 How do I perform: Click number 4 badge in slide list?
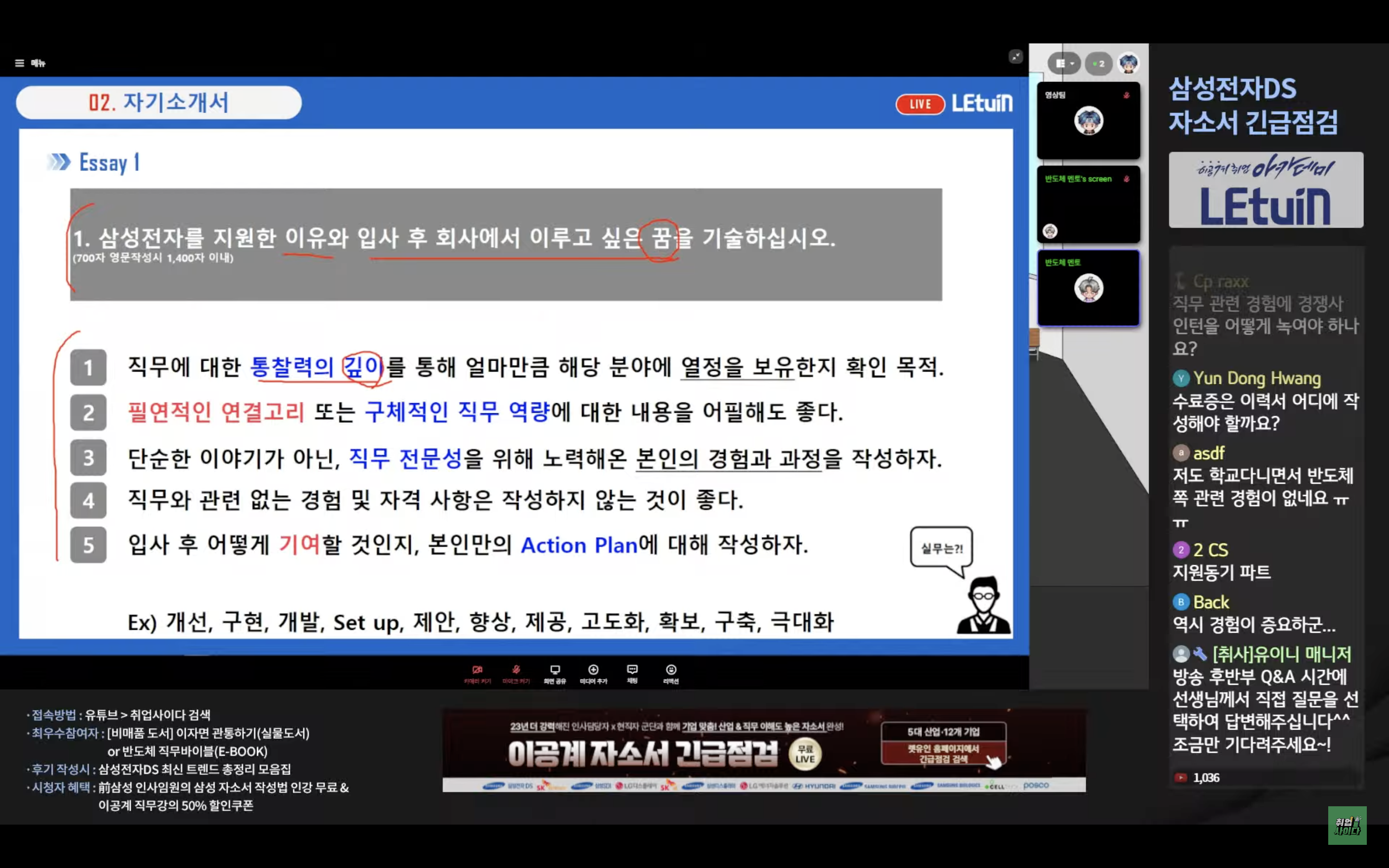[88, 501]
